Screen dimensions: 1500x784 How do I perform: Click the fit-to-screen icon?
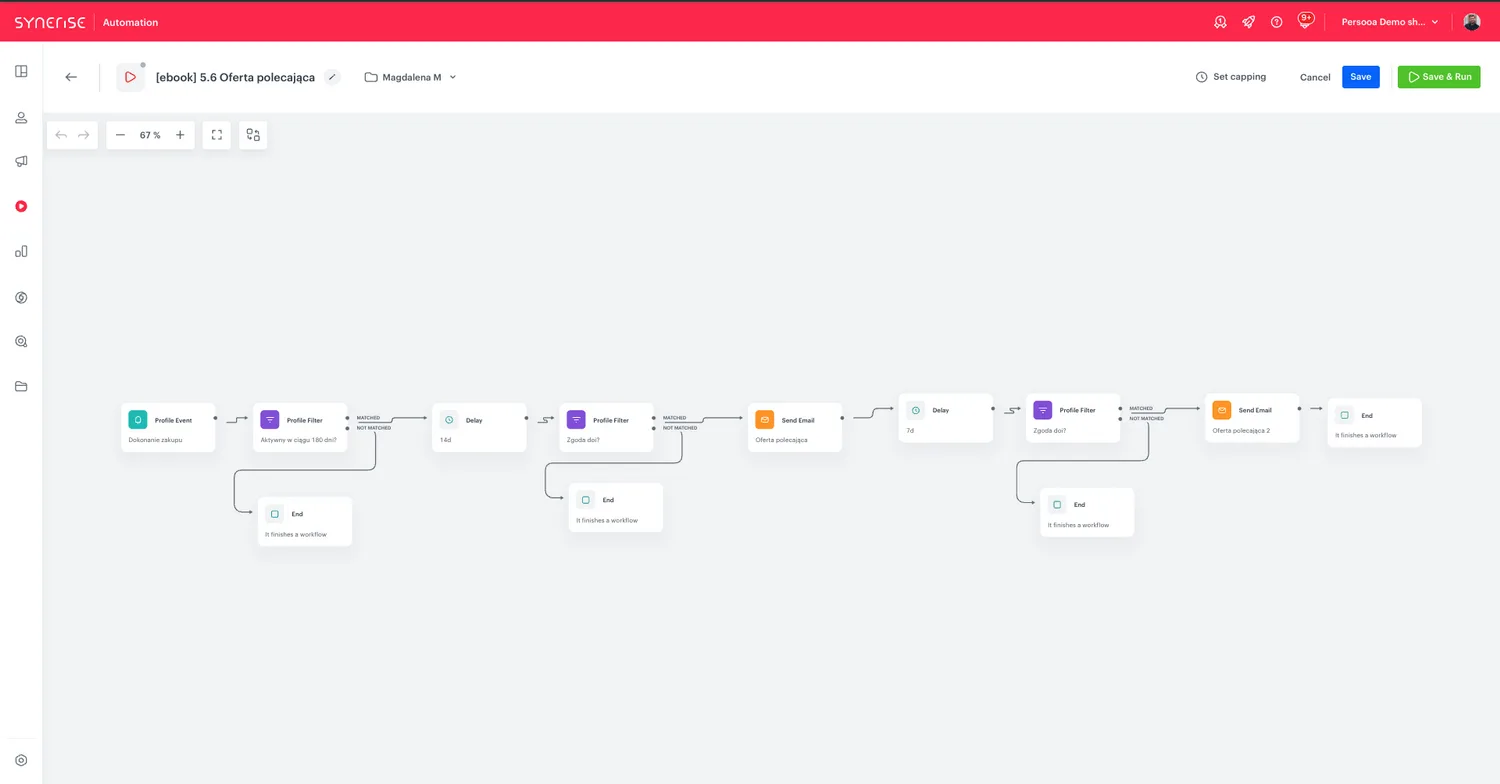pos(217,135)
